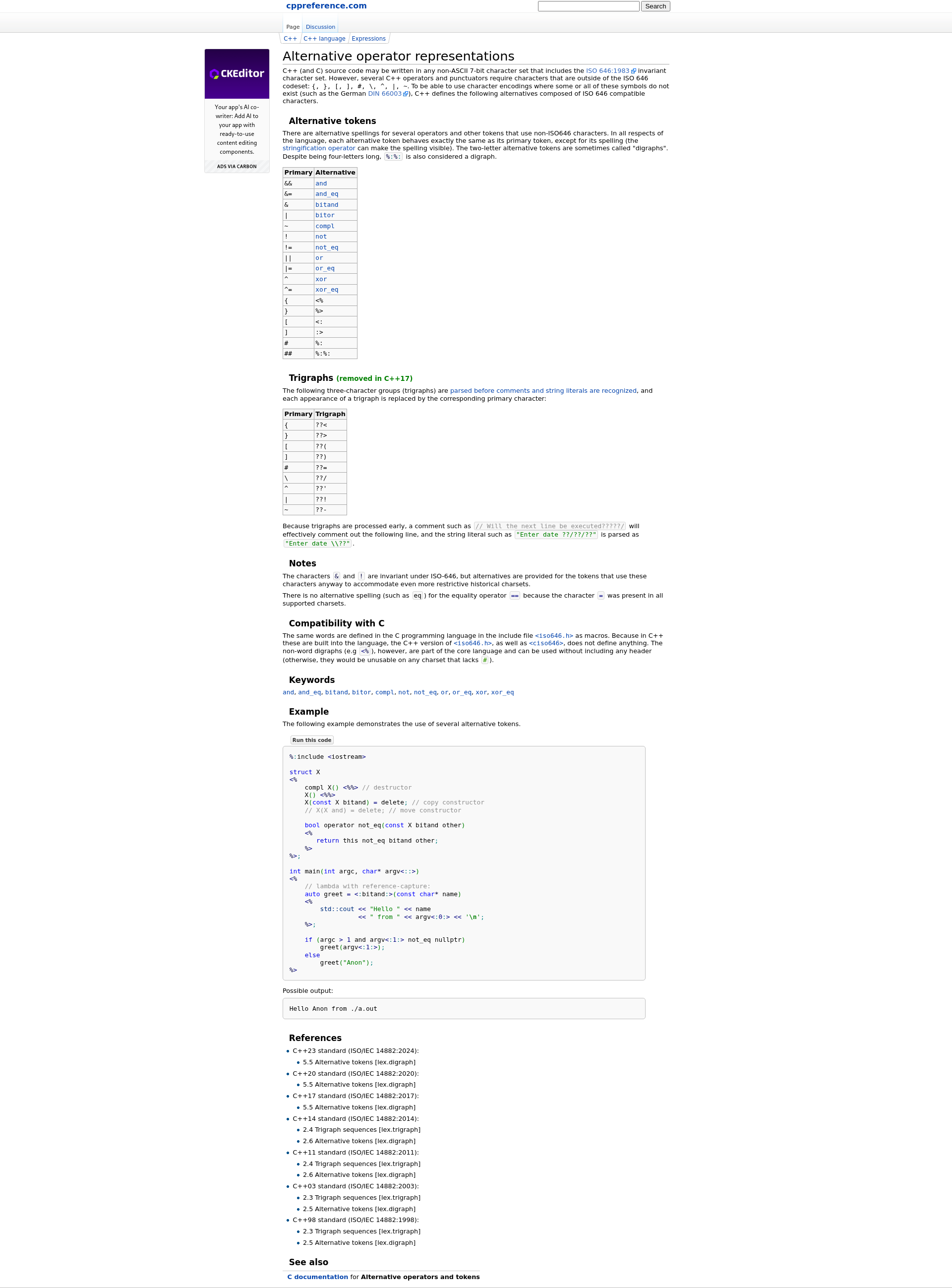Switch to the Discussion tab
The width and height of the screenshot is (952, 1288).
pyautogui.click(x=320, y=27)
